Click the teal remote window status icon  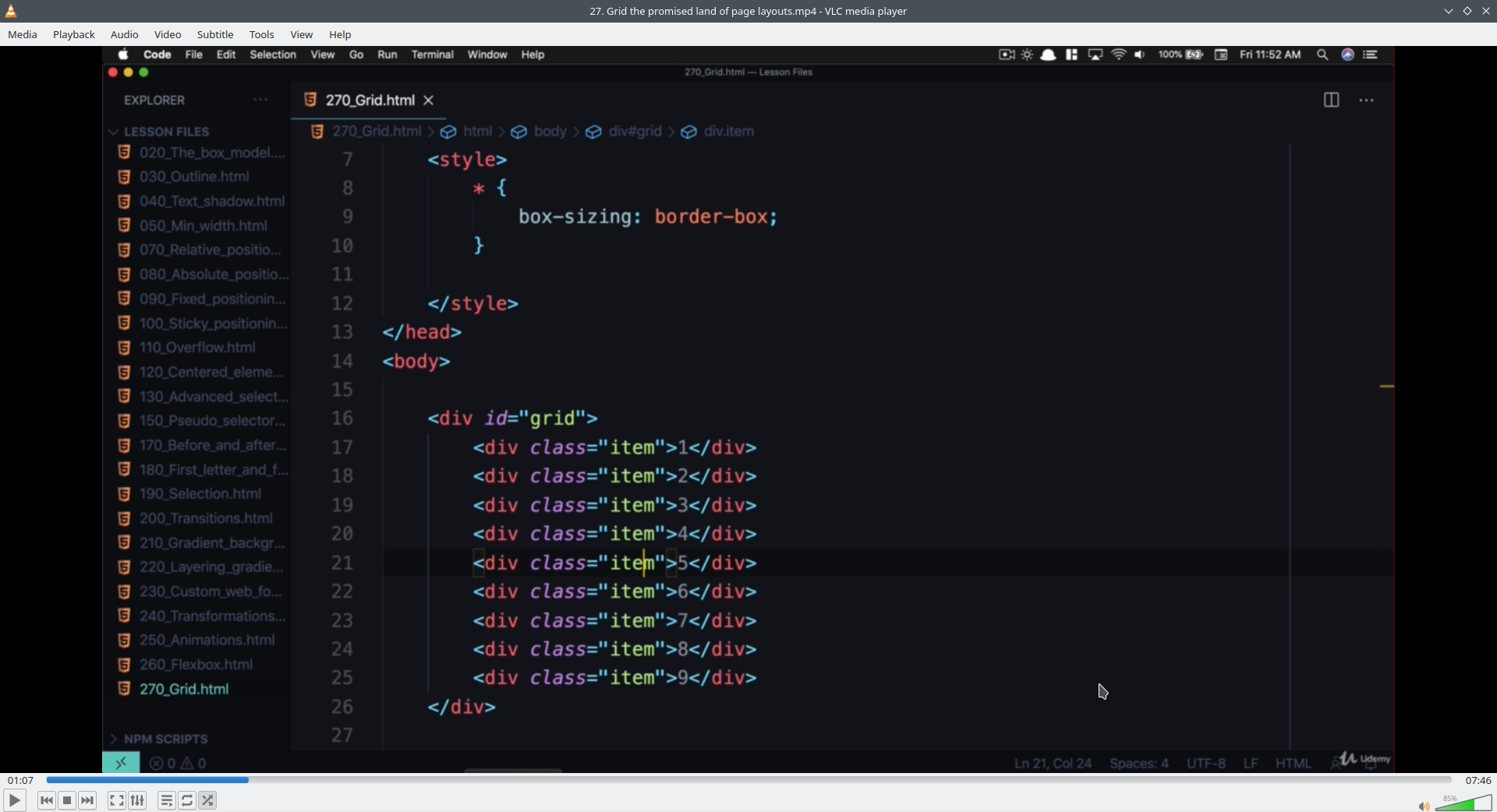click(x=121, y=763)
